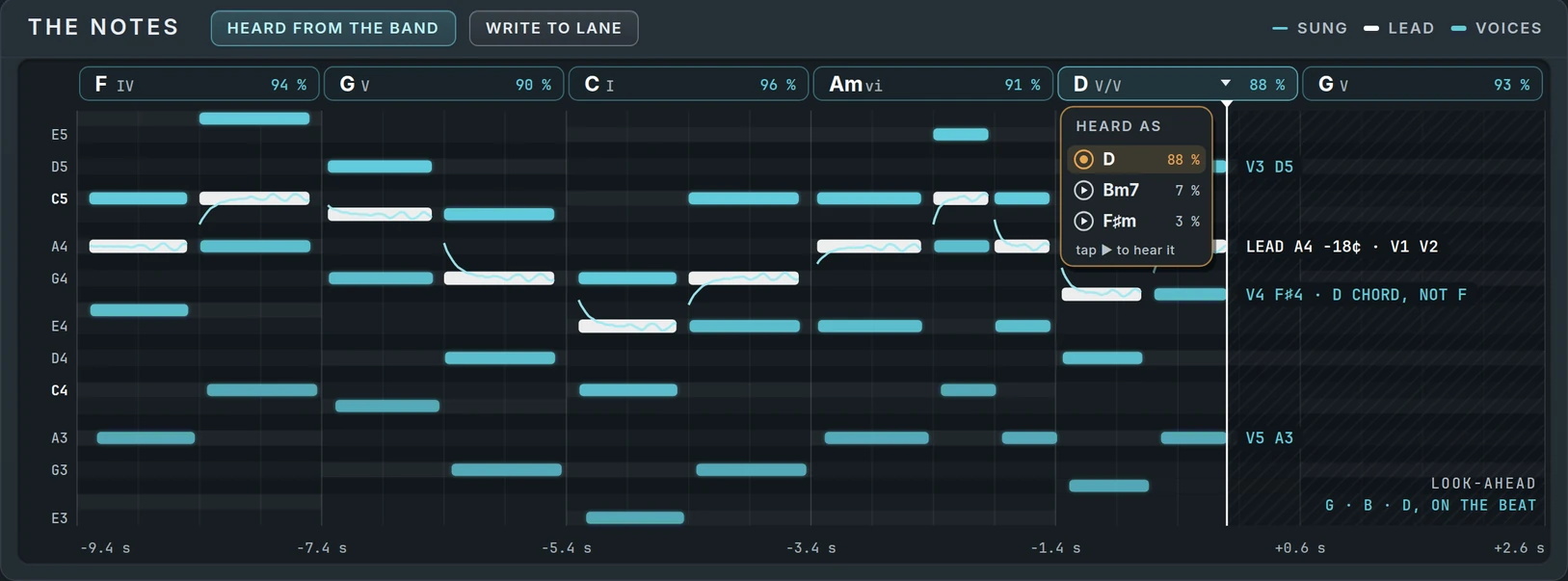The height and width of the screenshot is (581, 1568).
Task: Click the D4 pitch label
Action: coord(60,357)
